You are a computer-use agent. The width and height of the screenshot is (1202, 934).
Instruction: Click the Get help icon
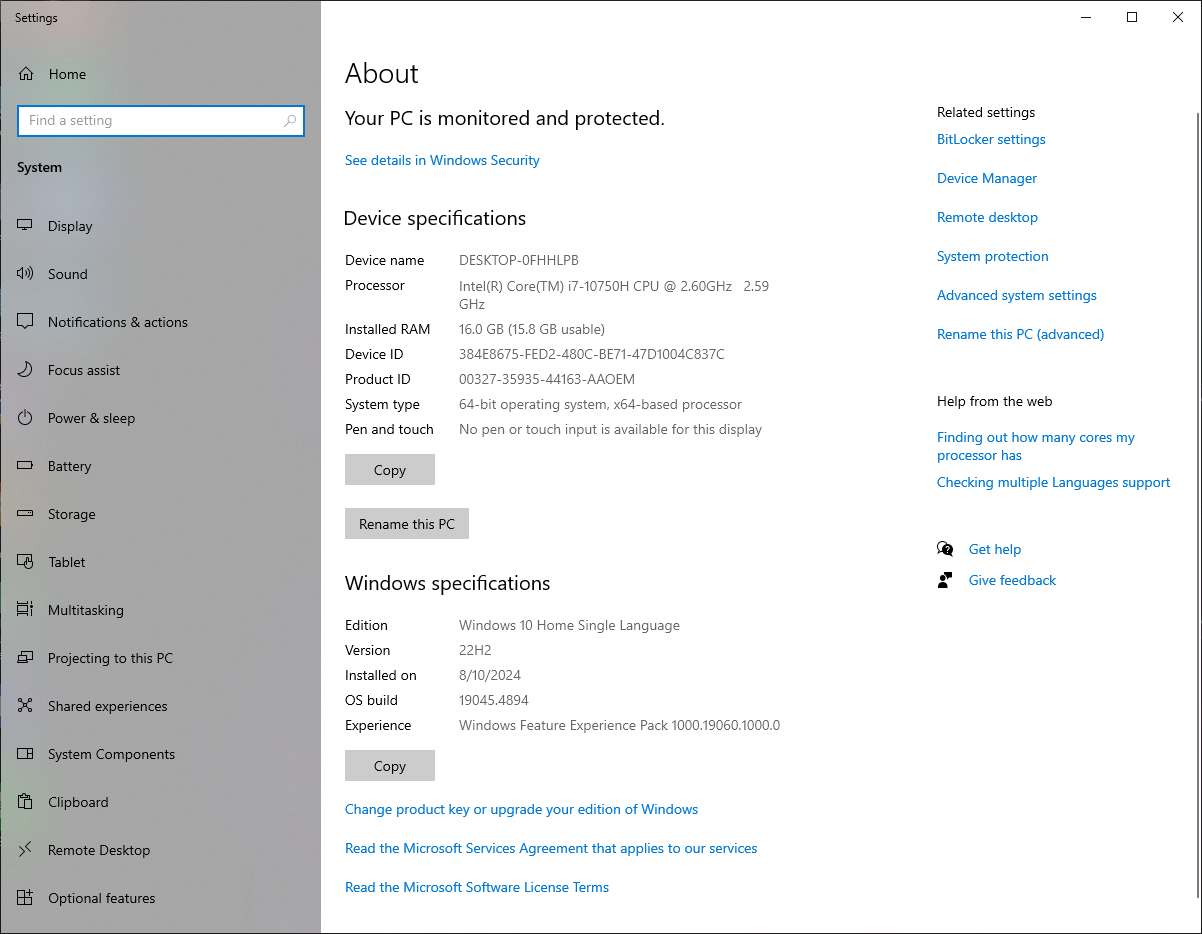[945, 549]
